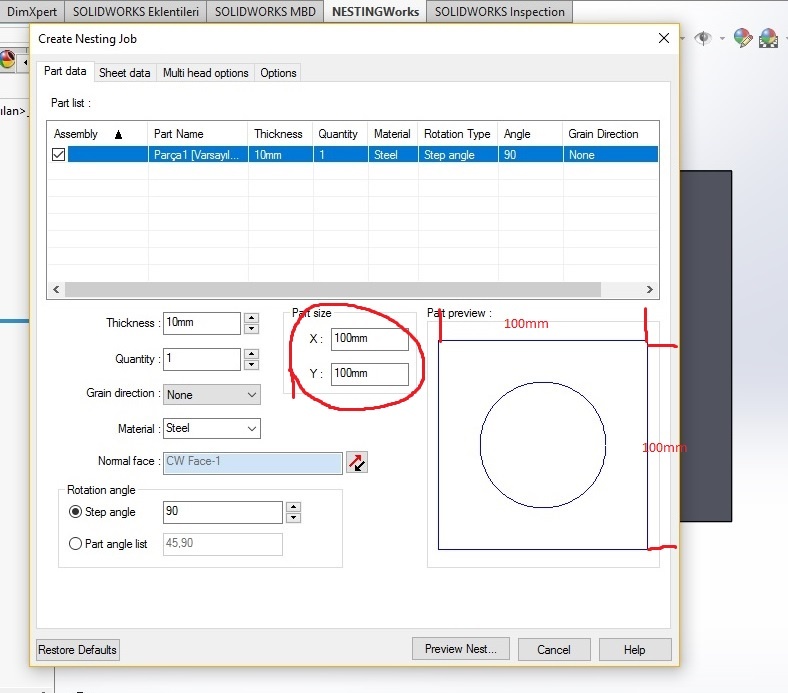Image resolution: width=788 pixels, height=693 pixels.
Task: Click the Part Name column header
Action: [x=198, y=134]
